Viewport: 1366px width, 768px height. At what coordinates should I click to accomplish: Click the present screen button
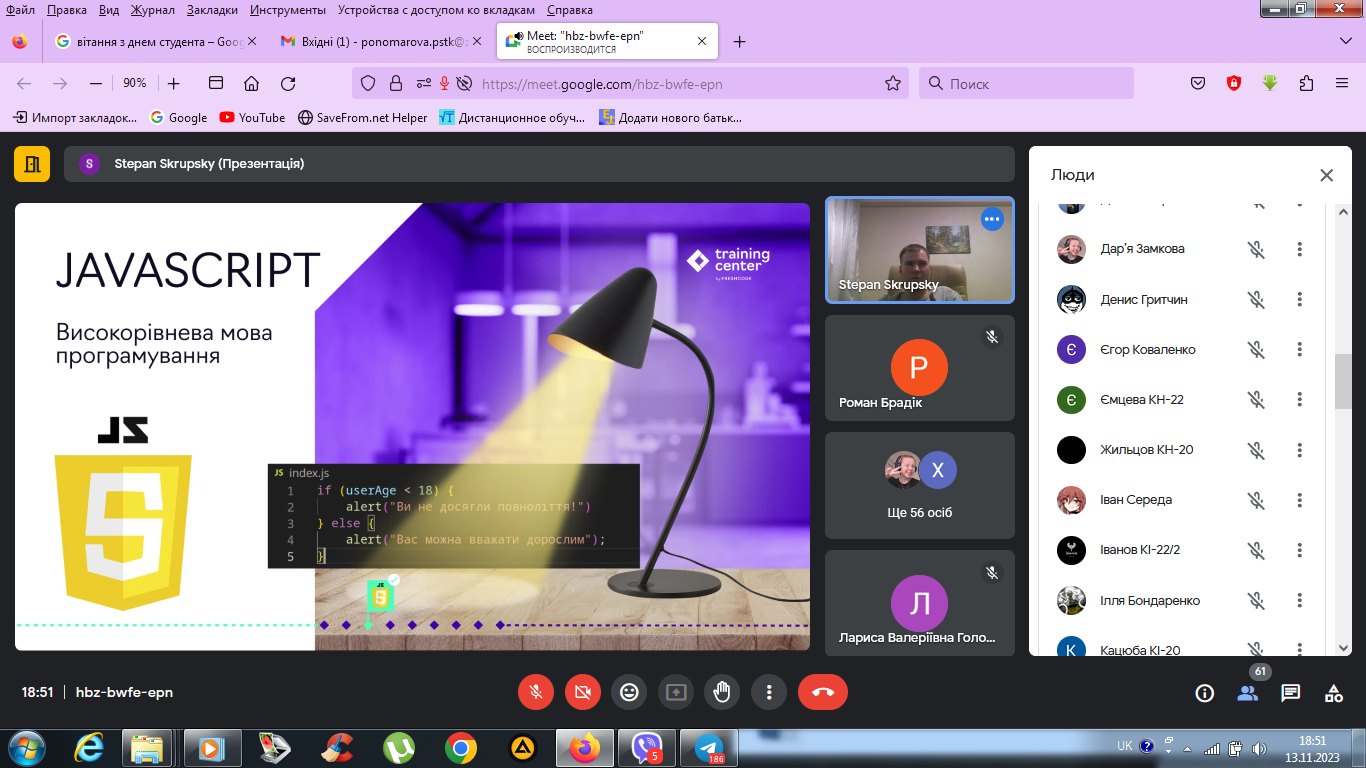coord(676,692)
